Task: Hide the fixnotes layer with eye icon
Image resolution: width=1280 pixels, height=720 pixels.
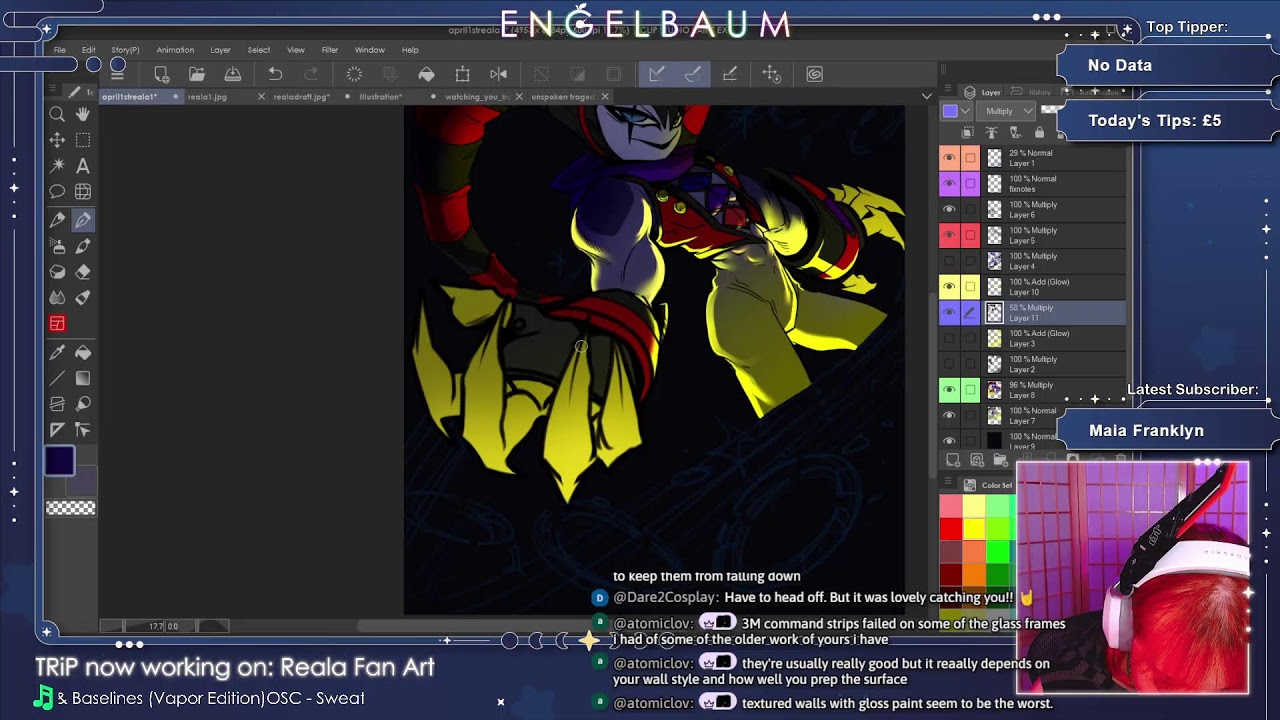Action: [x=949, y=184]
